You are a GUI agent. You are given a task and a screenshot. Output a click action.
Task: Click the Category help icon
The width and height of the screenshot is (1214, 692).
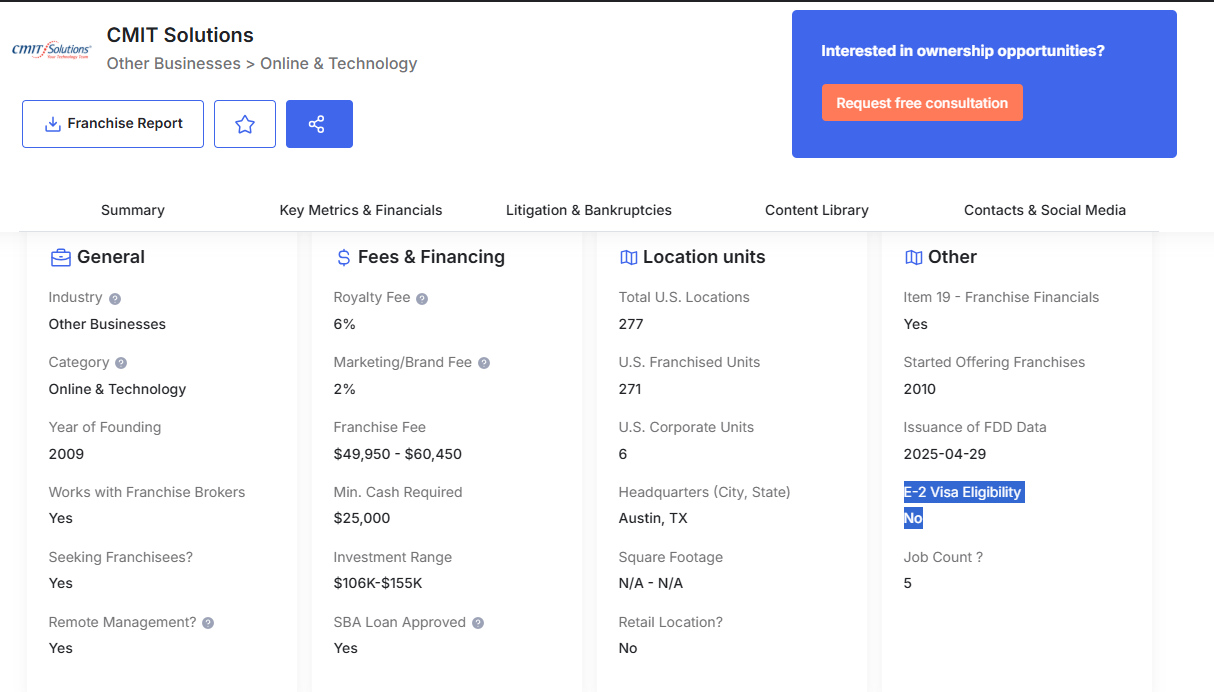(x=121, y=363)
